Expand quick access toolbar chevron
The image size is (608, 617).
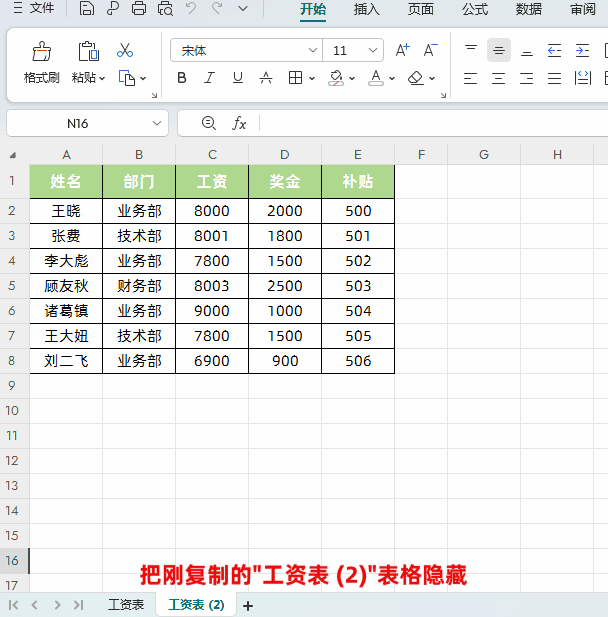[243, 8]
